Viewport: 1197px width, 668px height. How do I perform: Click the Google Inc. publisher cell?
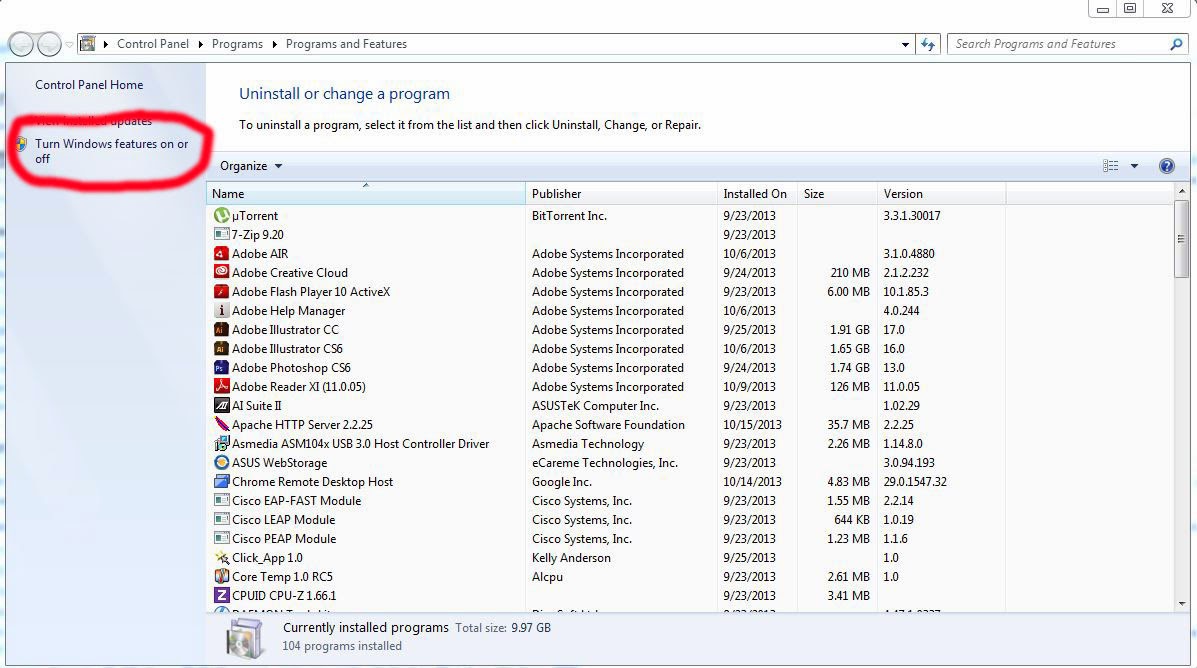coord(562,482)
